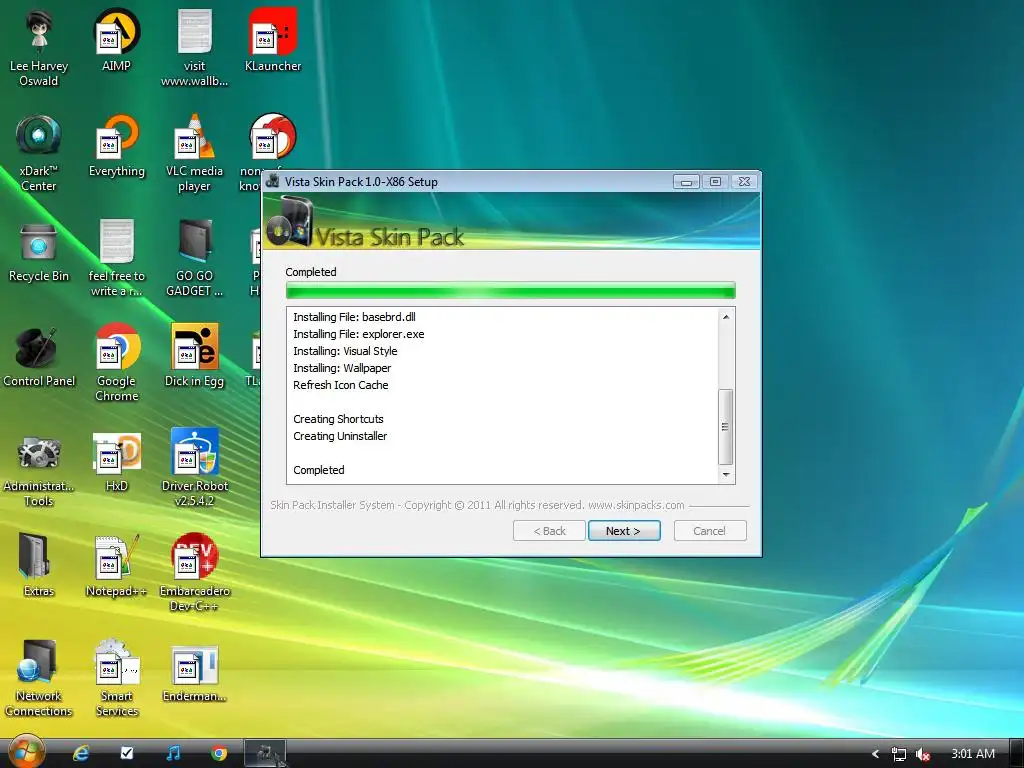Image resolution: width=1024 pixels, height=768 pixels.
Task: Select the xDark Center icon
Action: [39, 153]
